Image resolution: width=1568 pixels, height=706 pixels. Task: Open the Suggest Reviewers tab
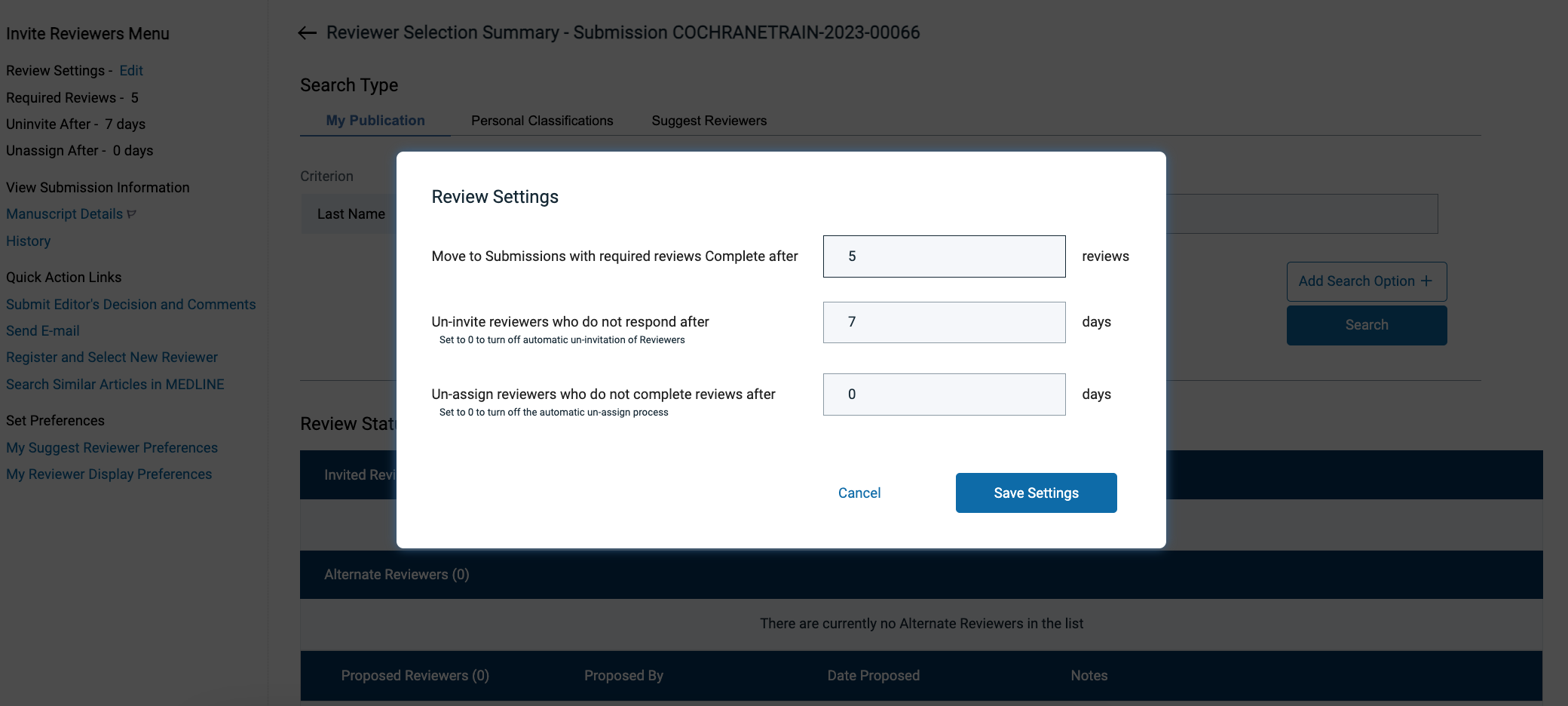(x=709, y=121)
